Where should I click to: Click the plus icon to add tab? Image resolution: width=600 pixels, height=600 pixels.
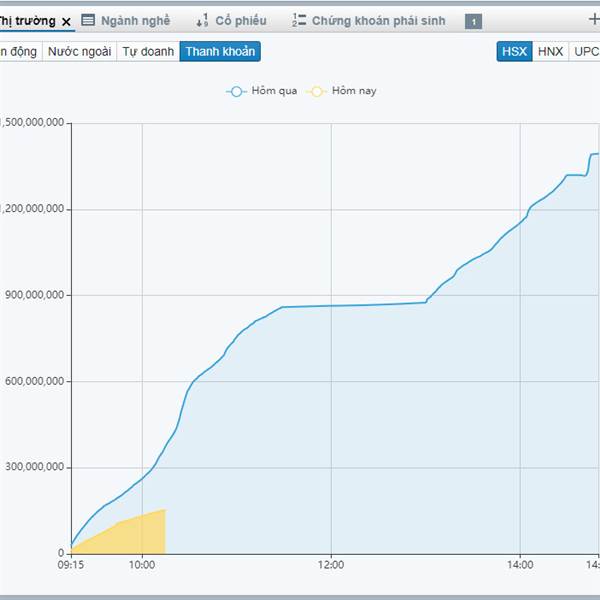pos(593,19)
